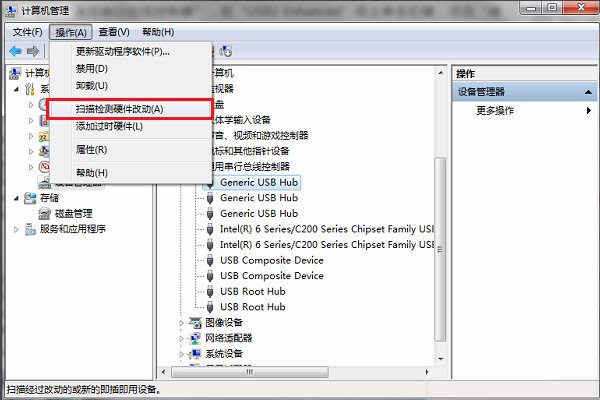Expand 更多操作 submenu arrow

(x=588, y=111)
